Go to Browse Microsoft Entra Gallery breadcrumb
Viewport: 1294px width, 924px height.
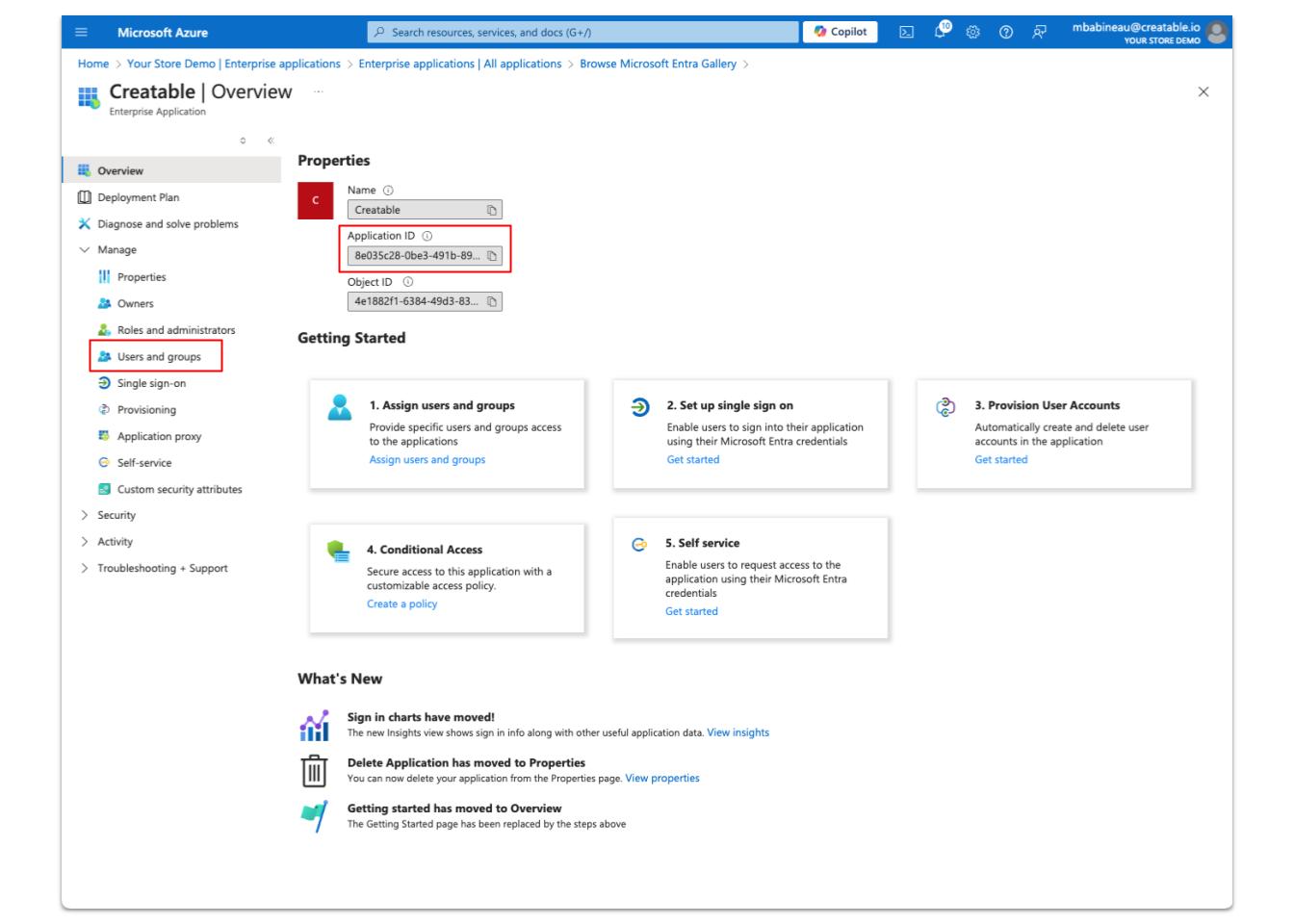(x=658, y=64)
